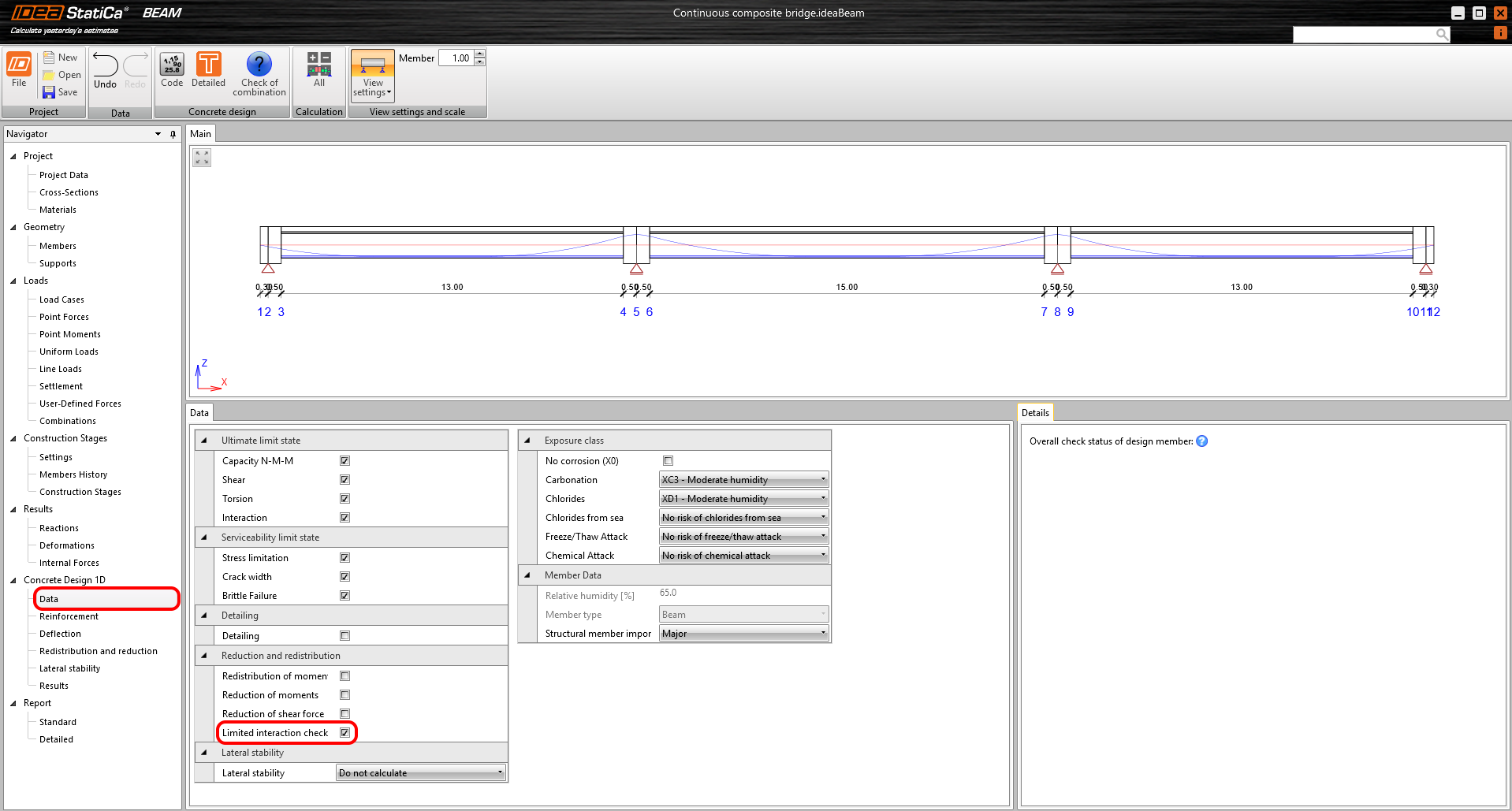Open Detailed concrete design icon

tap(208, 65)
